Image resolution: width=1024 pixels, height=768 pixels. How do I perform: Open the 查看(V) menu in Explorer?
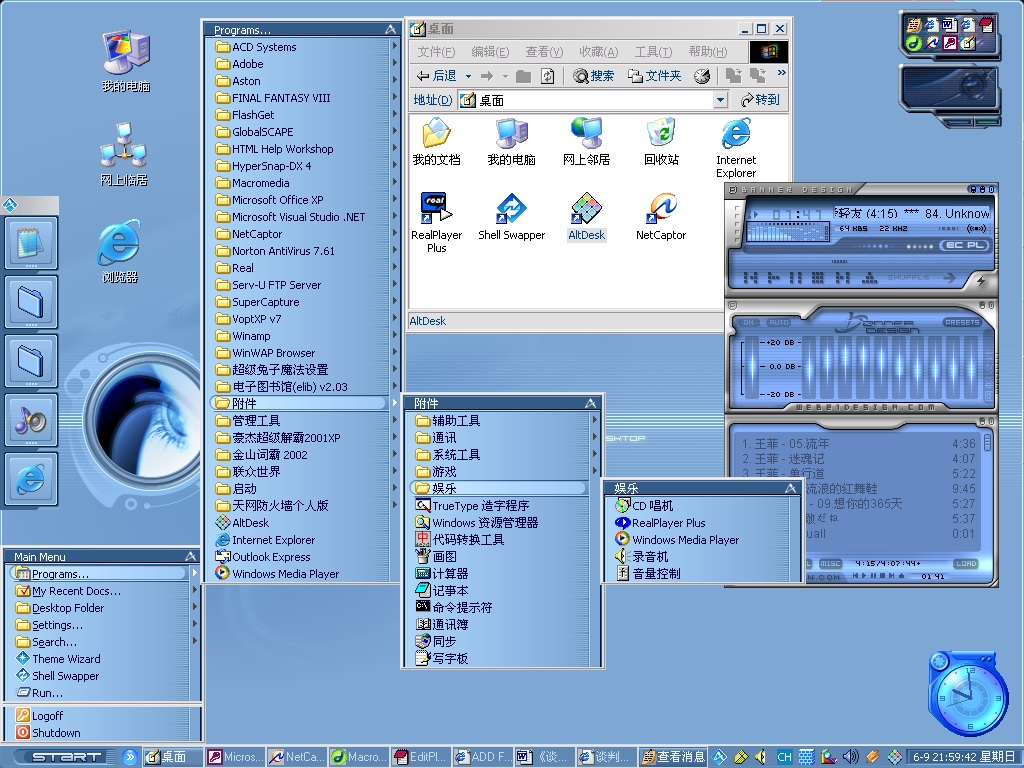coord(544,52)
